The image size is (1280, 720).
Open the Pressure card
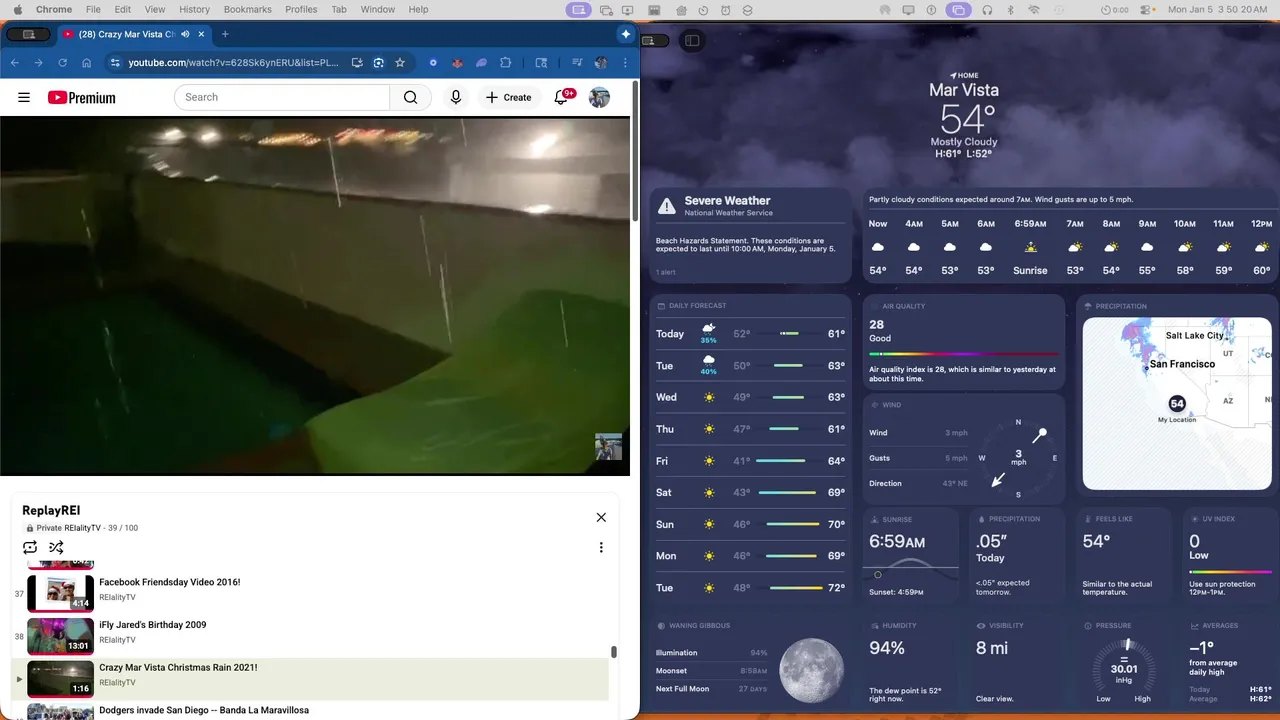(x=1123, y=660)
